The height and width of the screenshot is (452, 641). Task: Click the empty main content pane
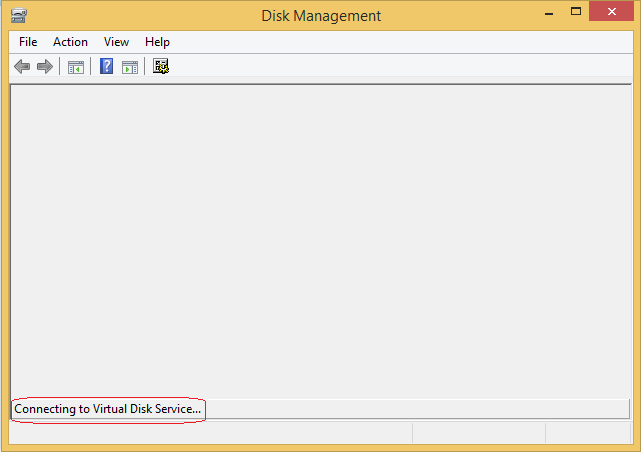click(320, 240)
